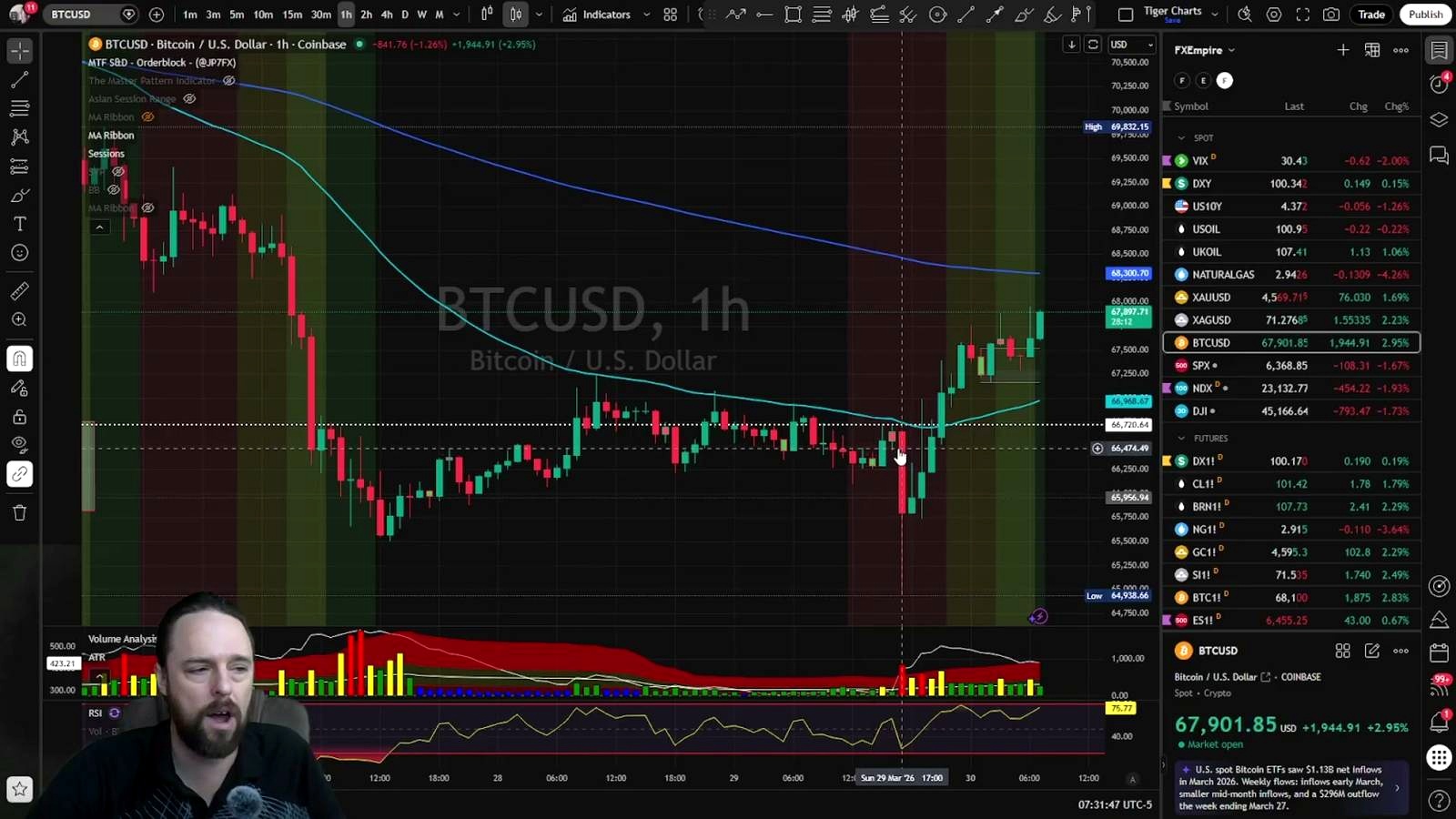This screenshot has width=1456, height=819.
Task: Toggle stay in drawing mode
Action: pos(20,389)
